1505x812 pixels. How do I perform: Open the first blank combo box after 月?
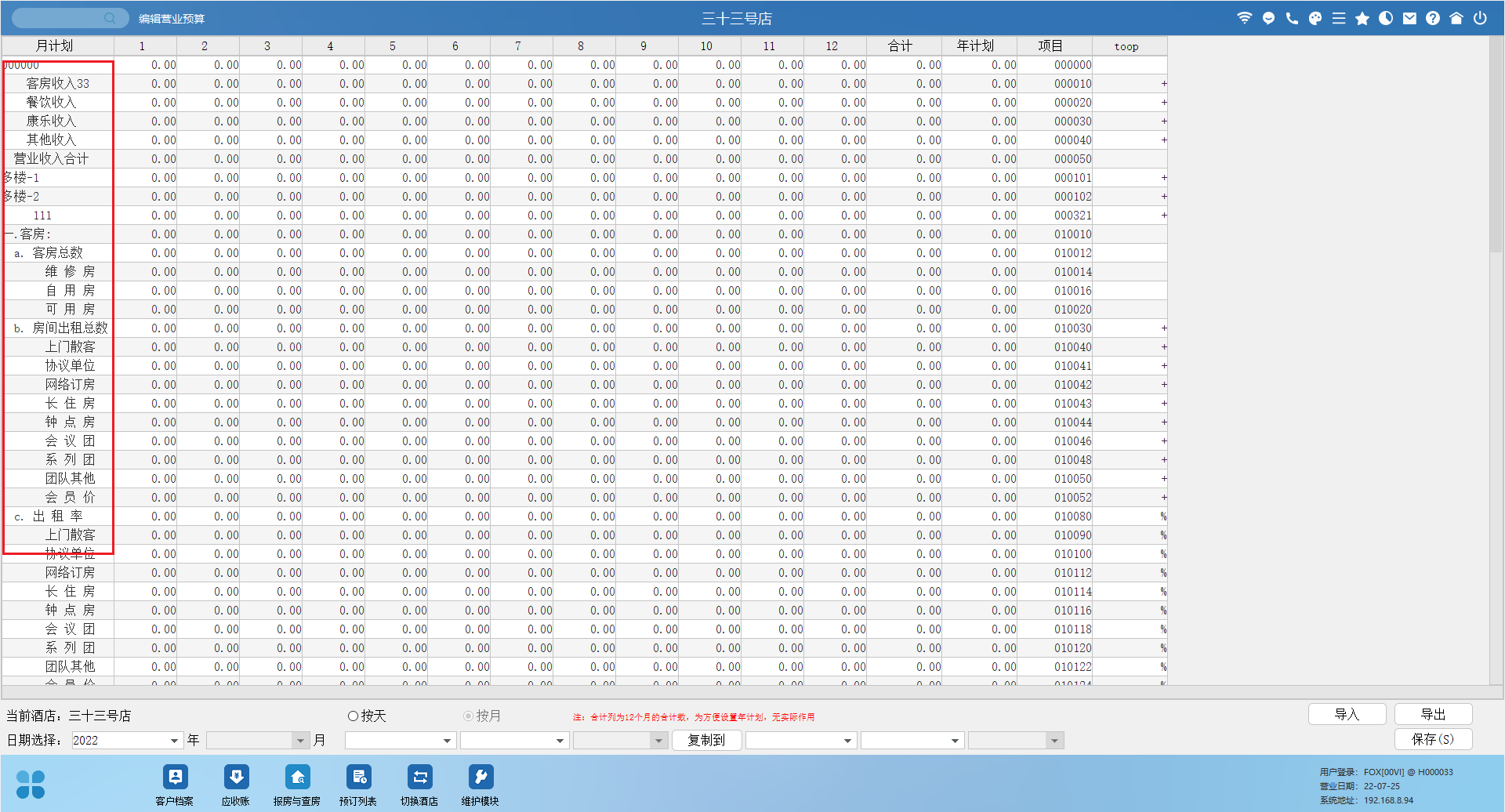pos(401,741)
